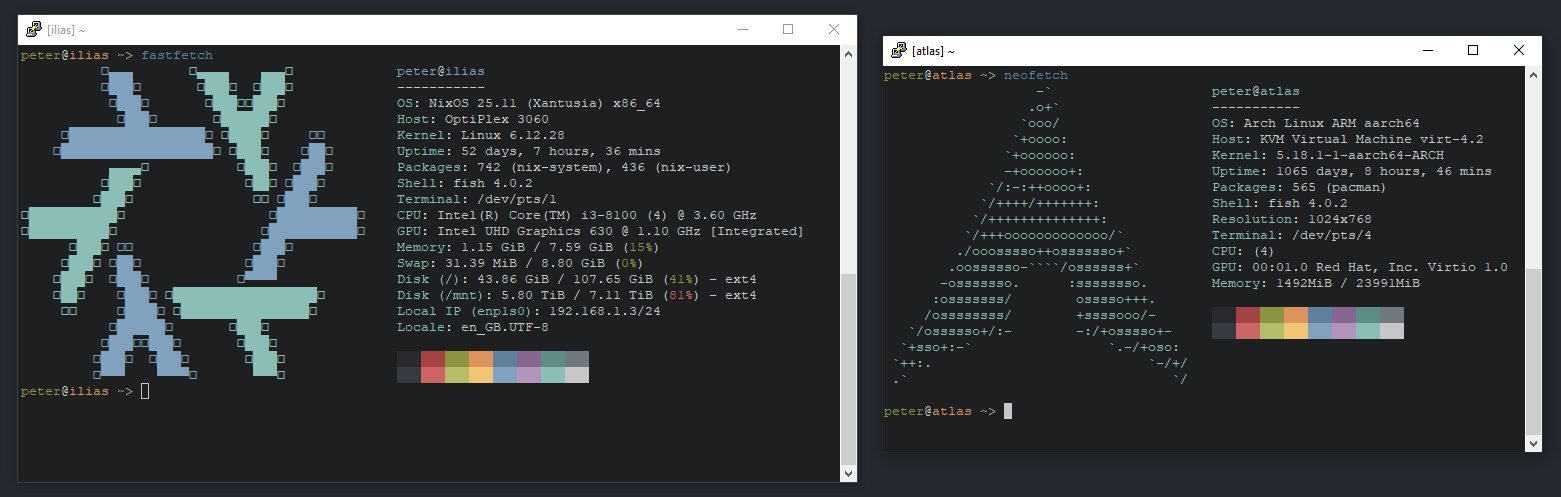Click the '[atlas] ~' window title text
Screen dimensions: 1561x497
click(x=933, y=51)
